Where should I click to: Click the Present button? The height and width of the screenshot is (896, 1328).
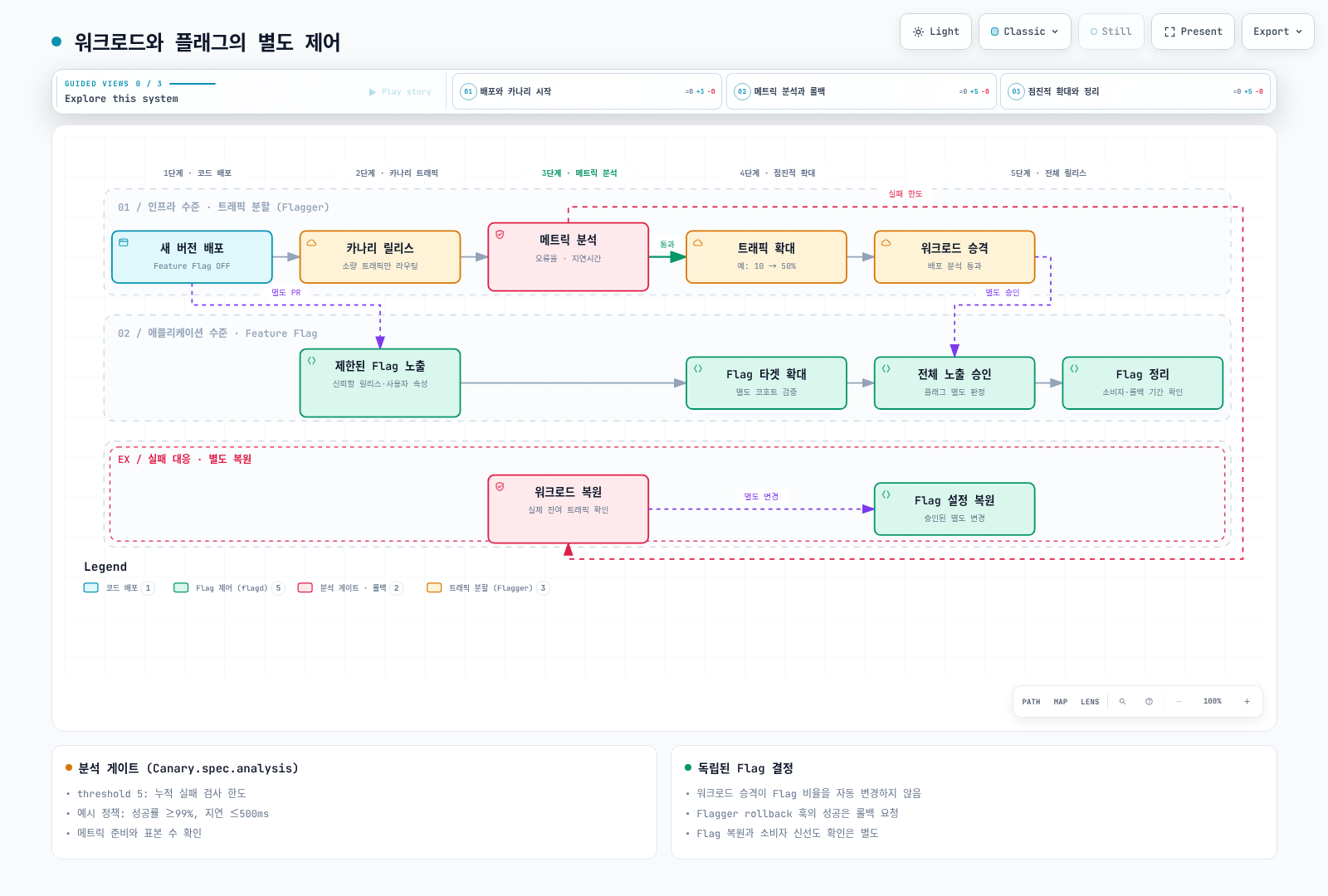click(x=1193, y=32)
